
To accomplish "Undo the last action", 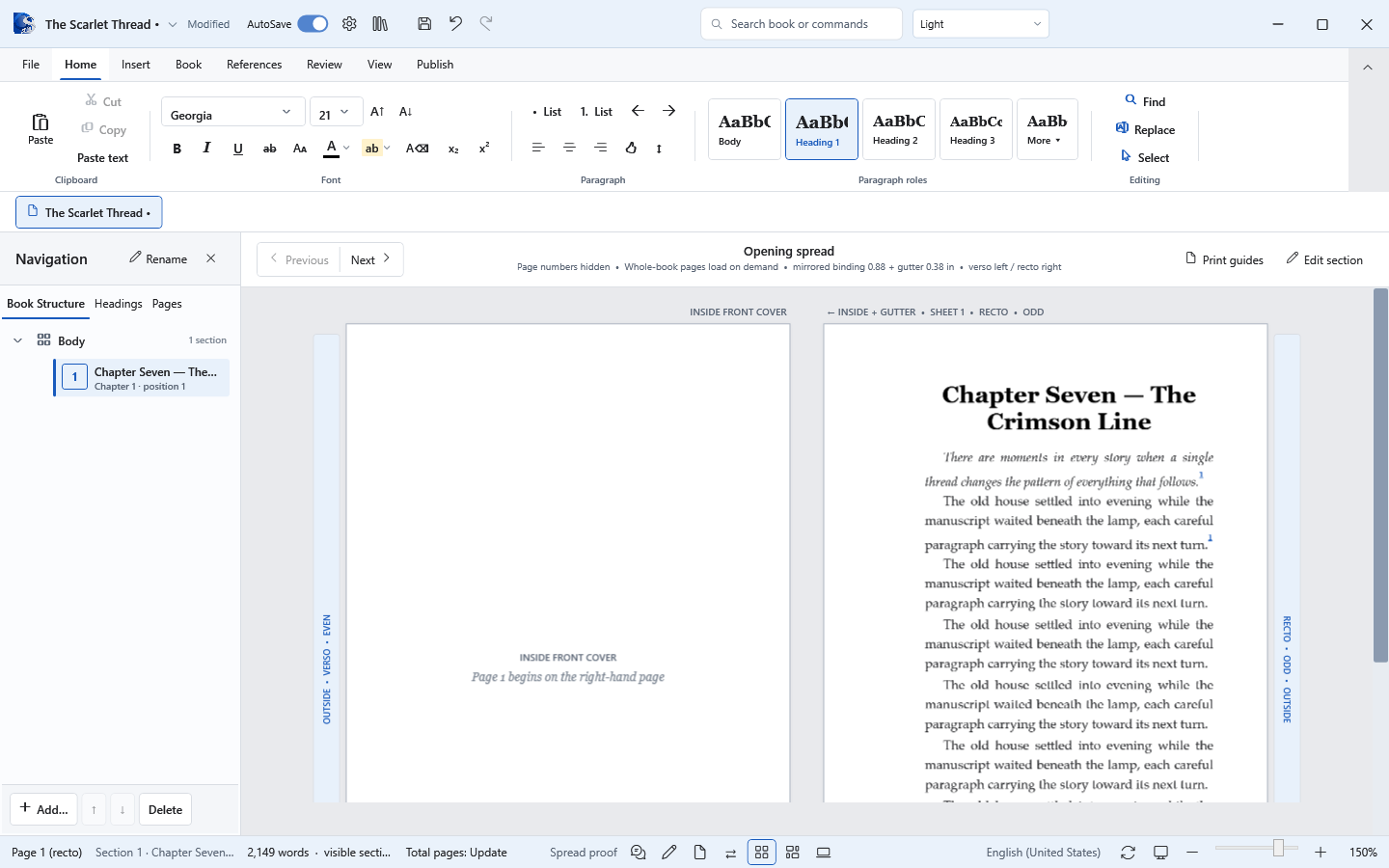I will click(455, 24).
